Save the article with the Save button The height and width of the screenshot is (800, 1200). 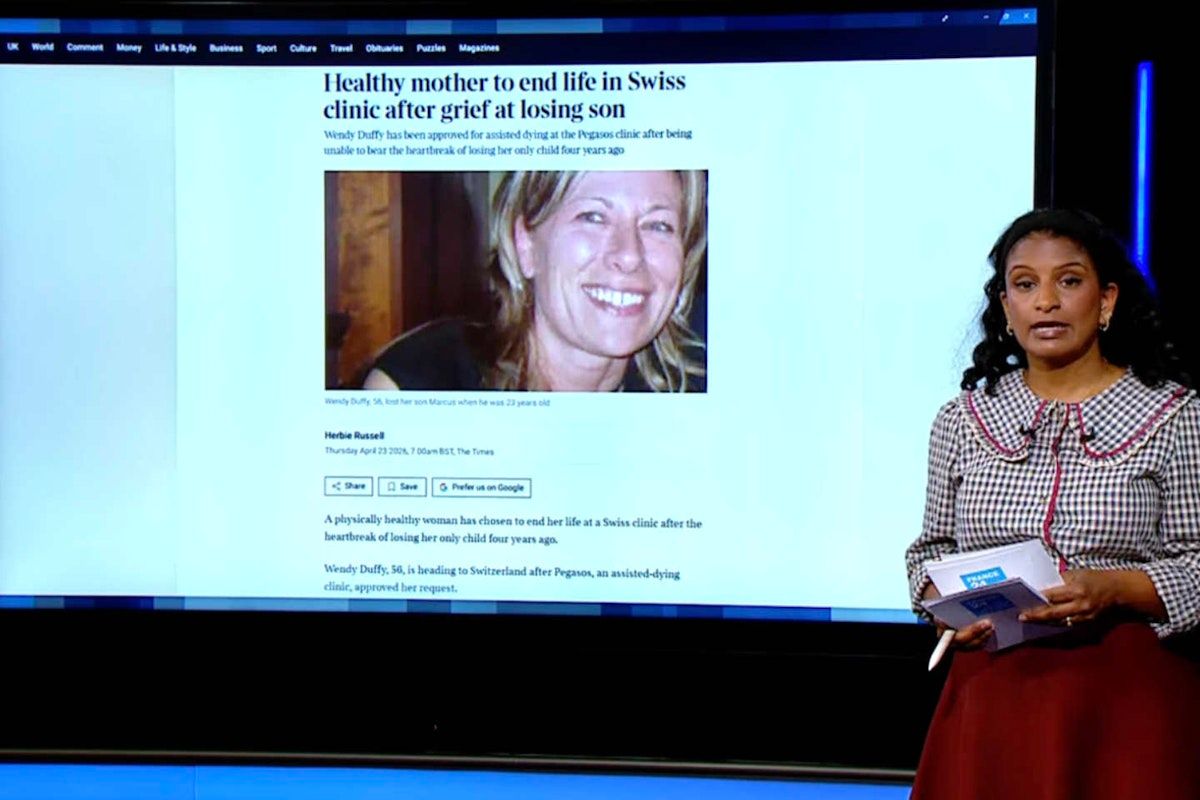(402, 486)
